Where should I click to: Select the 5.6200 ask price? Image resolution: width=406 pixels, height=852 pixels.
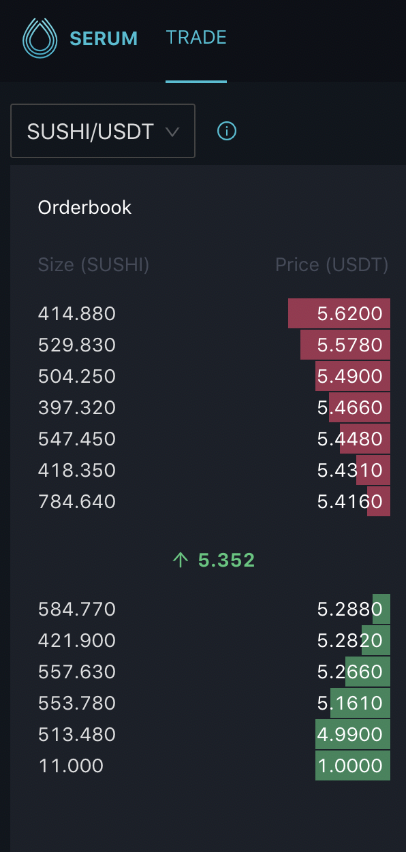click(350, 314)
